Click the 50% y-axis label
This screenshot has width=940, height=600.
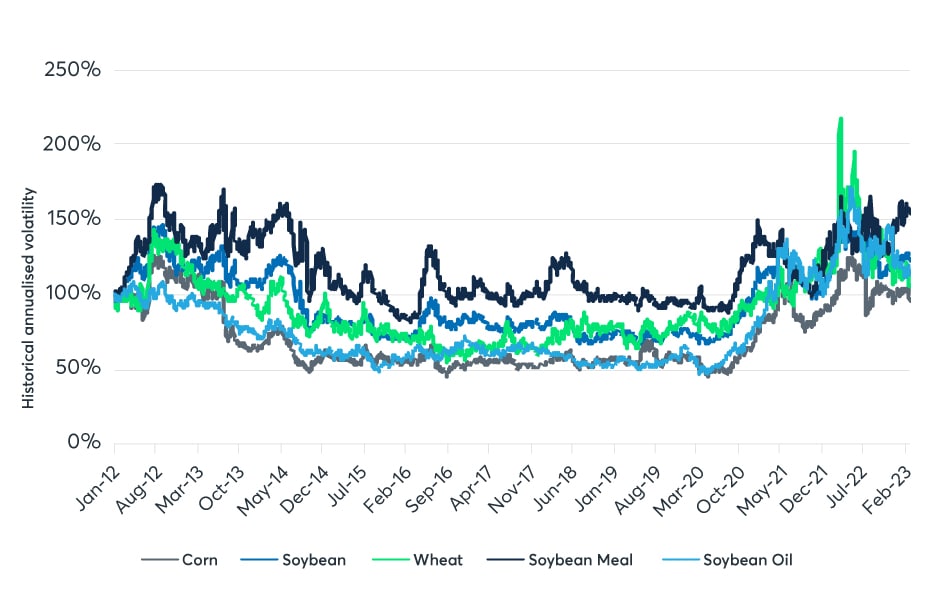pyautogui.click(x=79, y=367)
